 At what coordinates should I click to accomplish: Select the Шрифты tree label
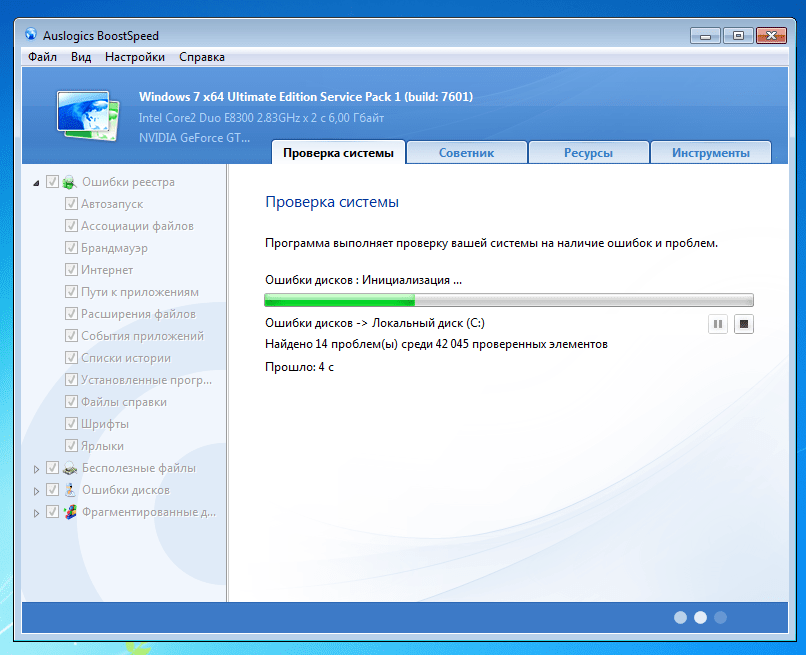click(105, 424)
